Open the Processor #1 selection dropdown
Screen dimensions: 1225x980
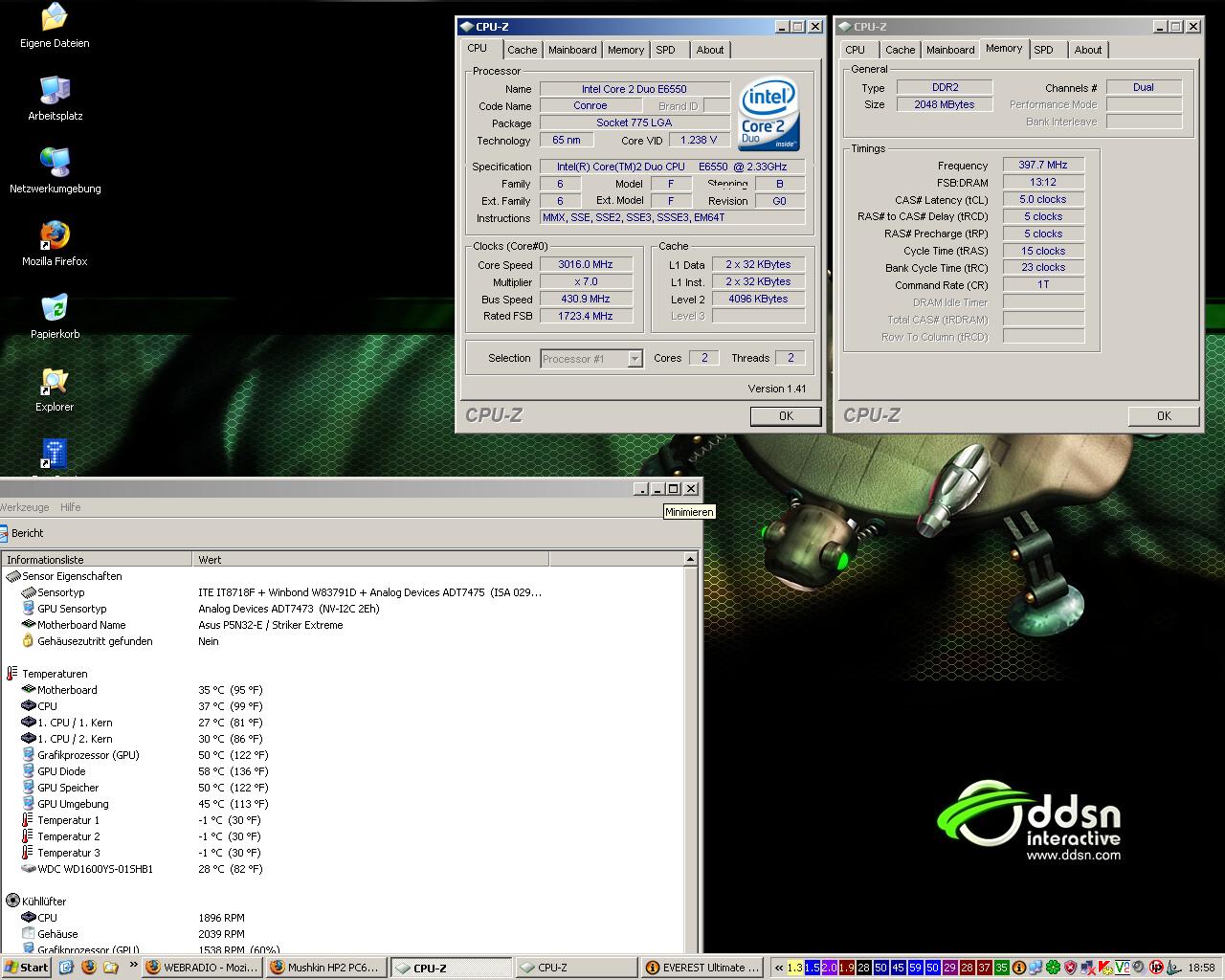click(x=635, y=359)
